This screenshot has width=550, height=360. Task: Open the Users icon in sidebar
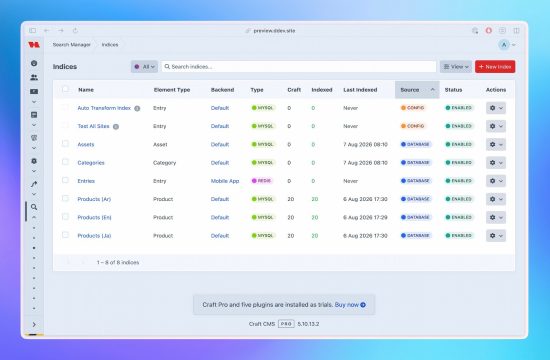coord(34,77)
